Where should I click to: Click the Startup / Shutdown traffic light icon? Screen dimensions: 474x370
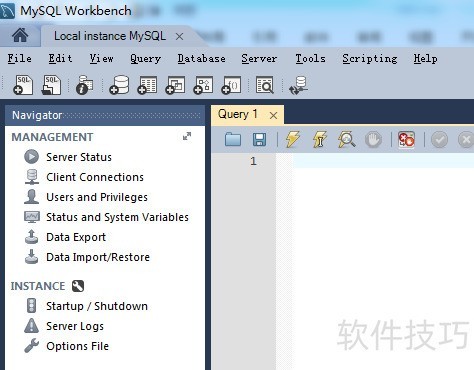tap(31, 305)
